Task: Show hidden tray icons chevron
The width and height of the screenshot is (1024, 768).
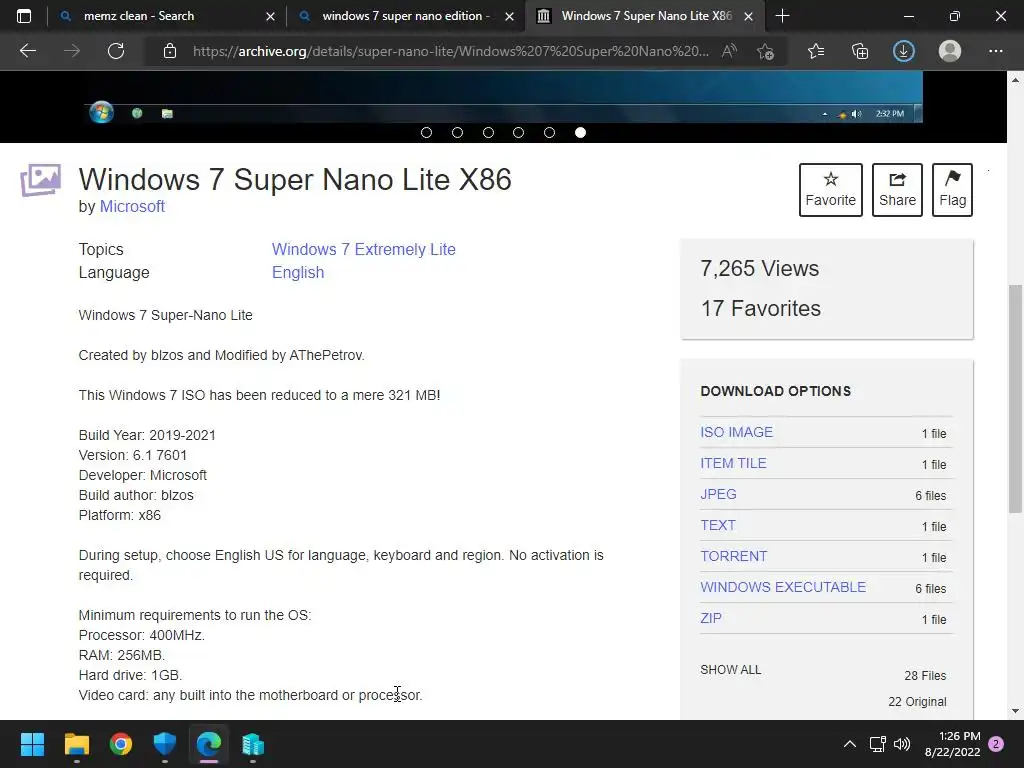Action: pos(850,744)
